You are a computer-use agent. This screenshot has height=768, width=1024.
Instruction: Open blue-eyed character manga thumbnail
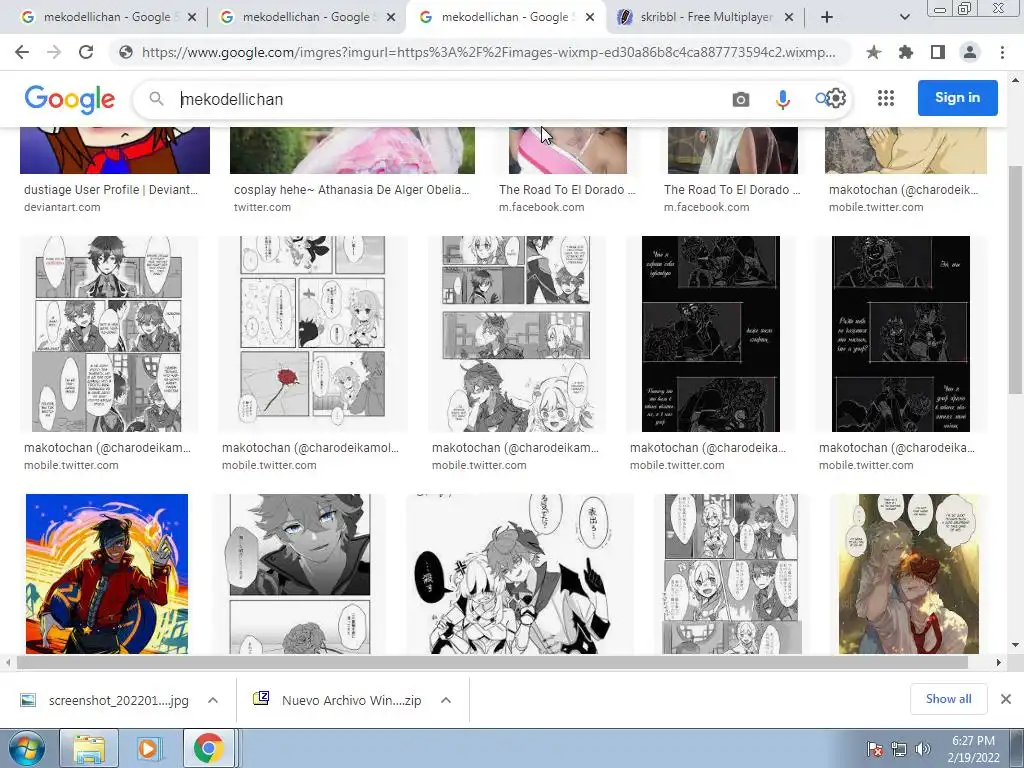click(x=300, y=574)
